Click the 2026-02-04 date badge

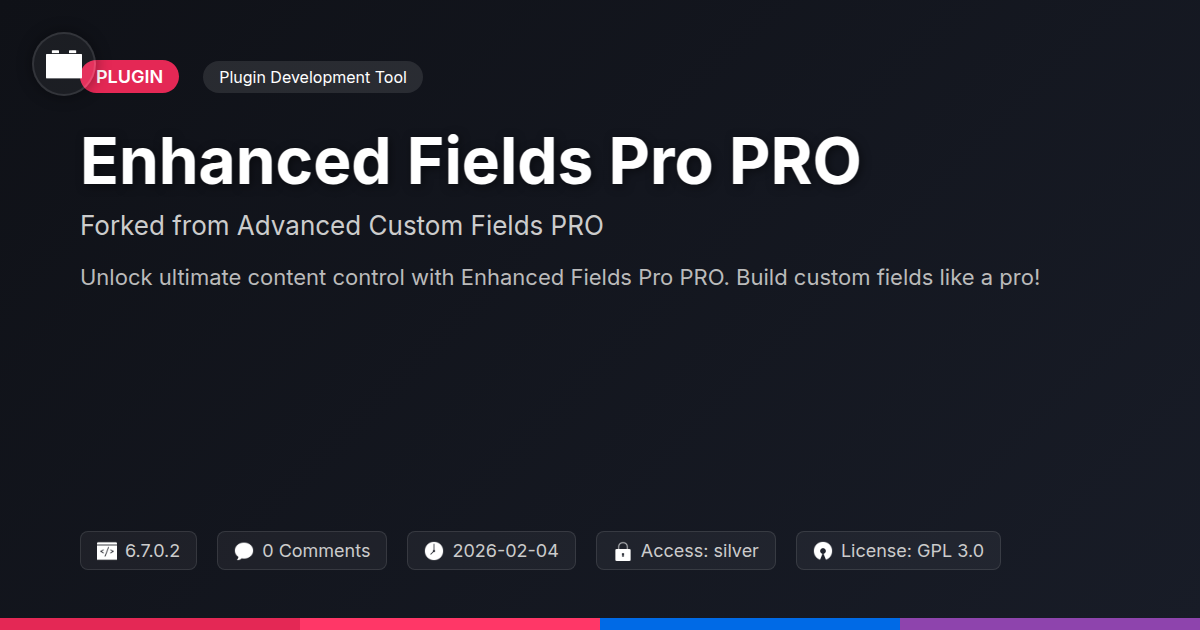(x=491, y=551)
